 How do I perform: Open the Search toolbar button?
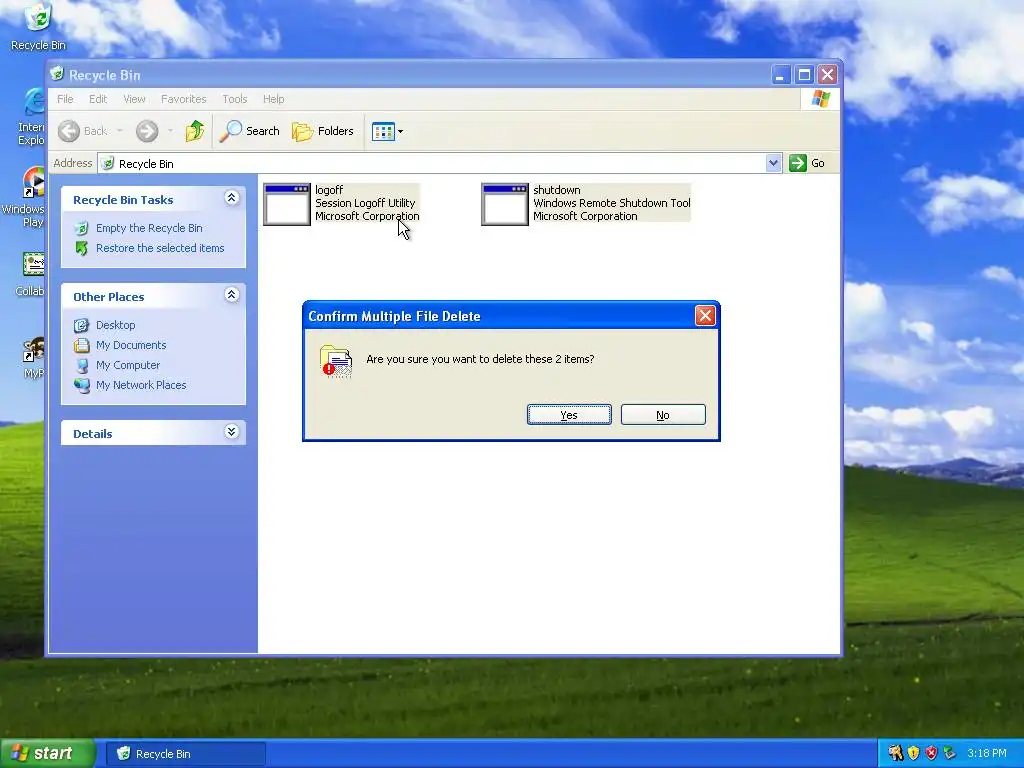click(249, 131)
